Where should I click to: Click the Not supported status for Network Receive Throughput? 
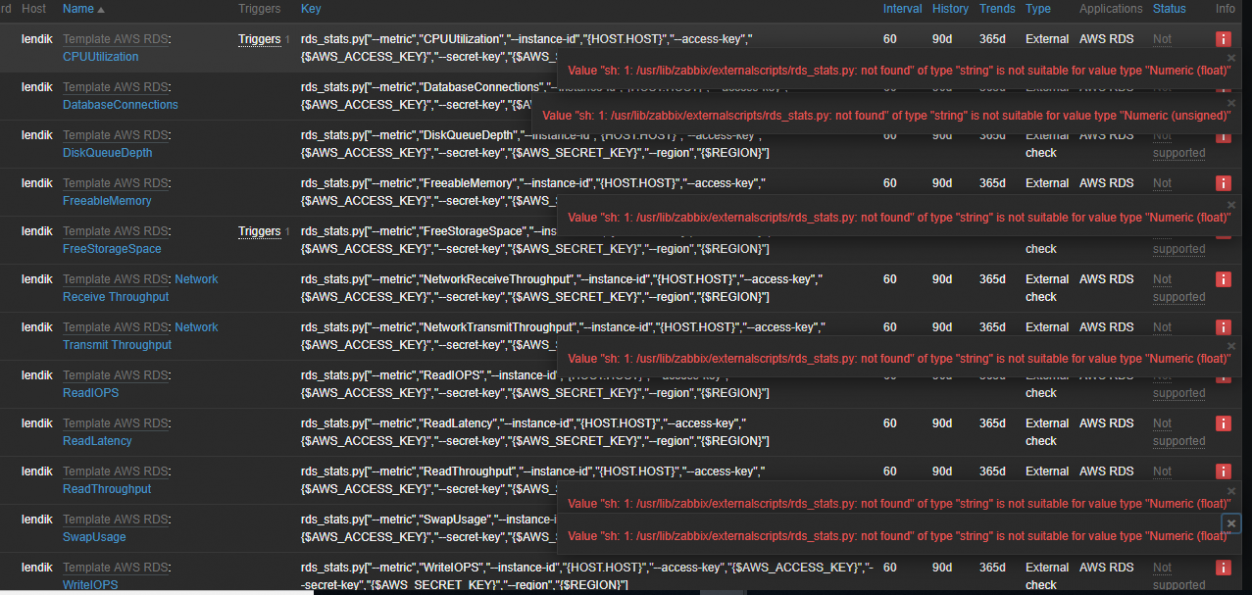1179,288
